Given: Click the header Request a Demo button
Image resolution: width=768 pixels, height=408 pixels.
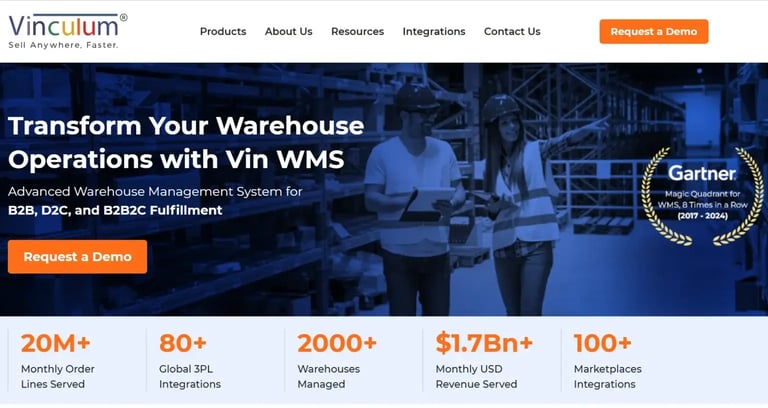Looking at the screenshot, I should coord(653,31).
